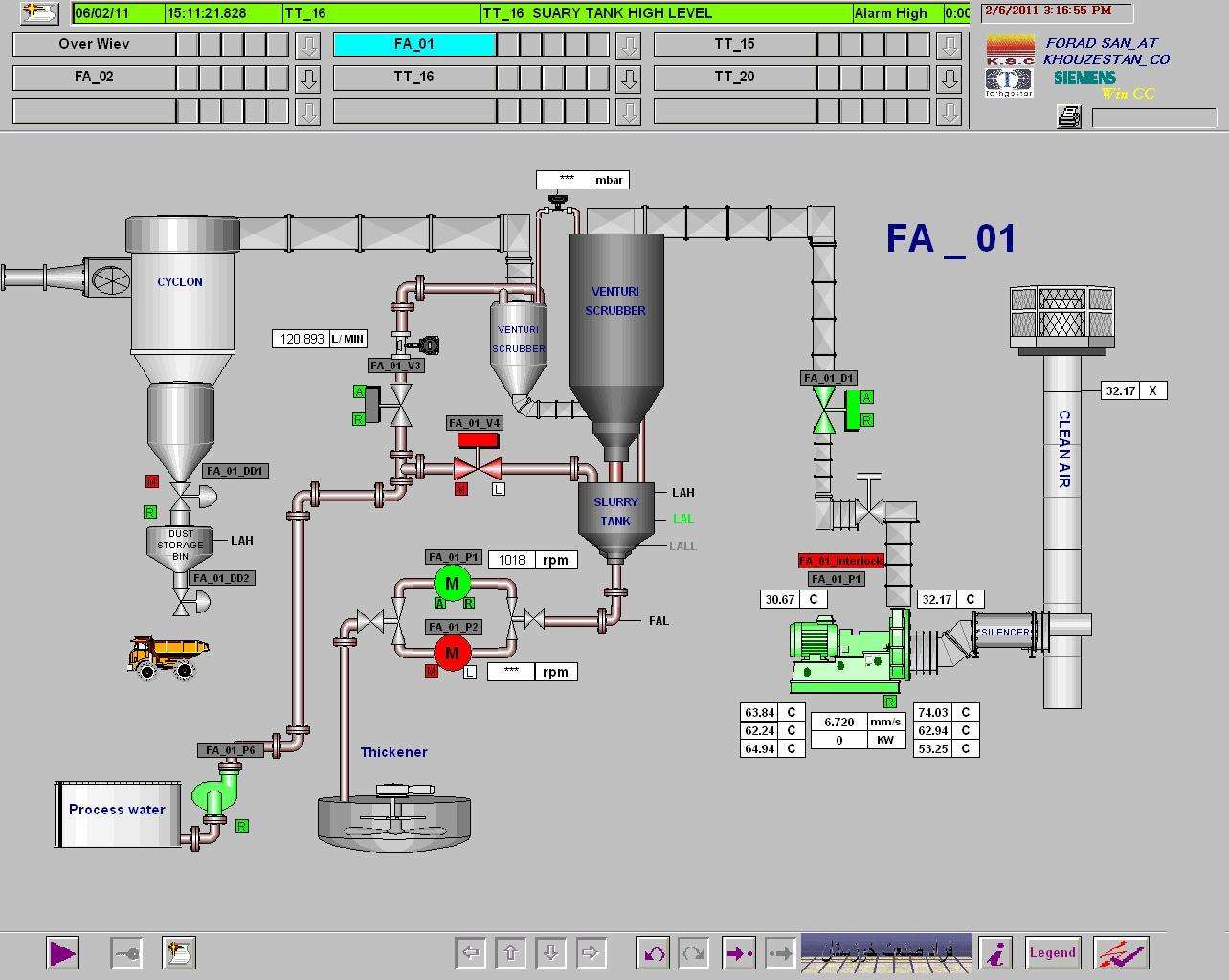
Task: Click the purple play arrow in bottom toolbar
Action: pyautogui.click(x=62, y=953)
